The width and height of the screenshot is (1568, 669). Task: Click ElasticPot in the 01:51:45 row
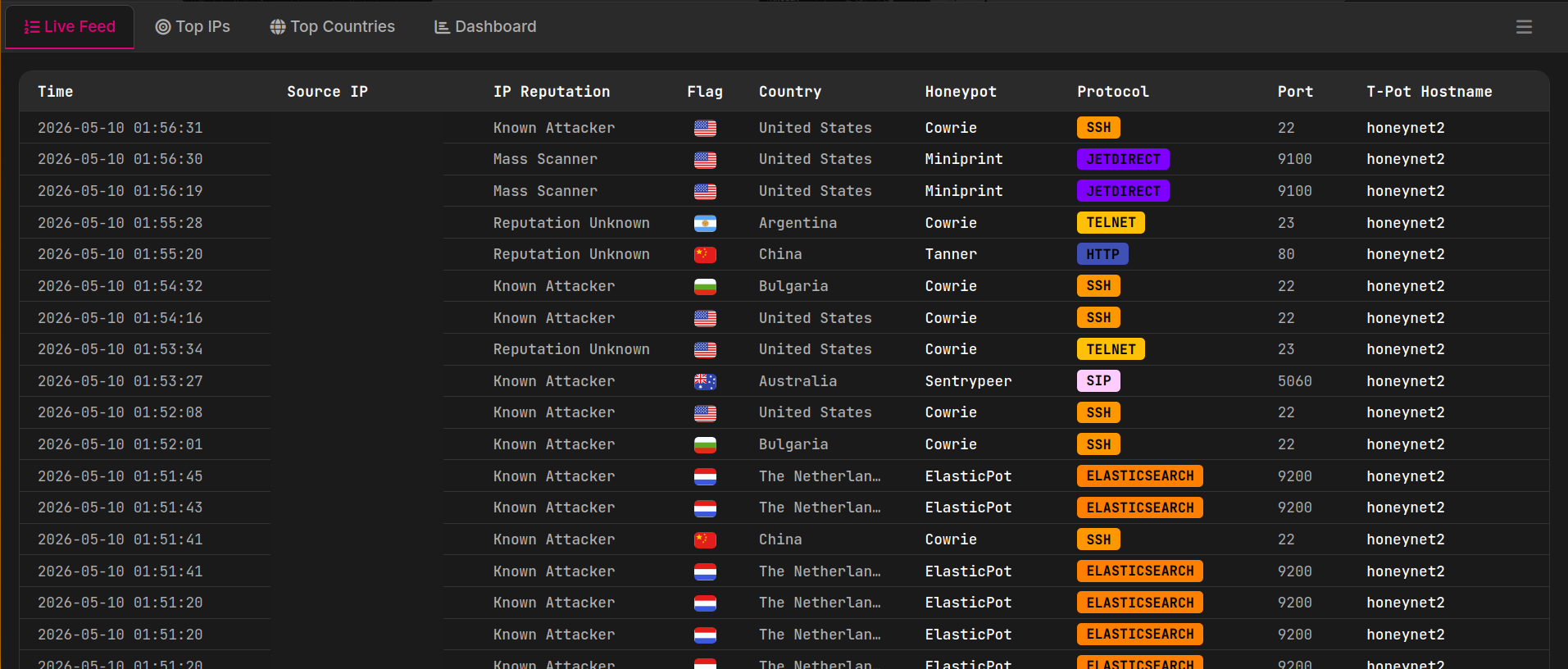[968, 476]
